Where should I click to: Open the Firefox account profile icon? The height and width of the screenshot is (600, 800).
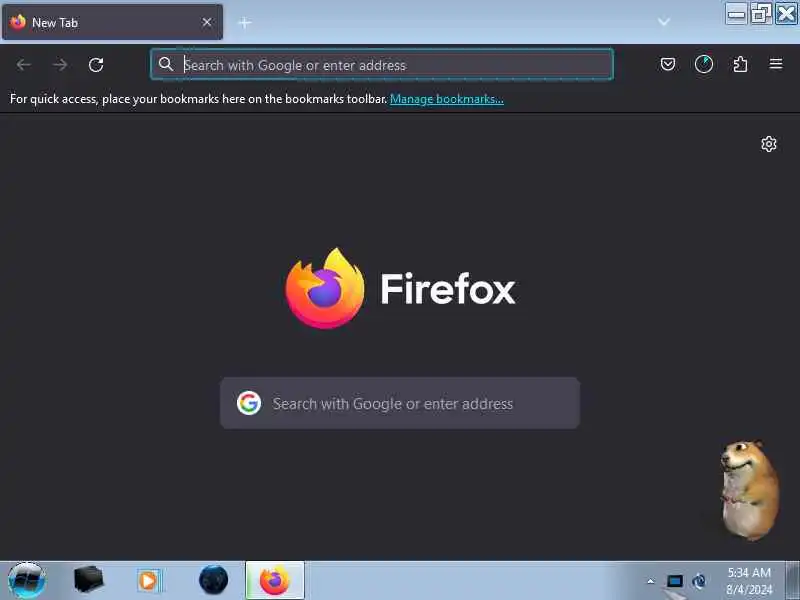[704, 64]
